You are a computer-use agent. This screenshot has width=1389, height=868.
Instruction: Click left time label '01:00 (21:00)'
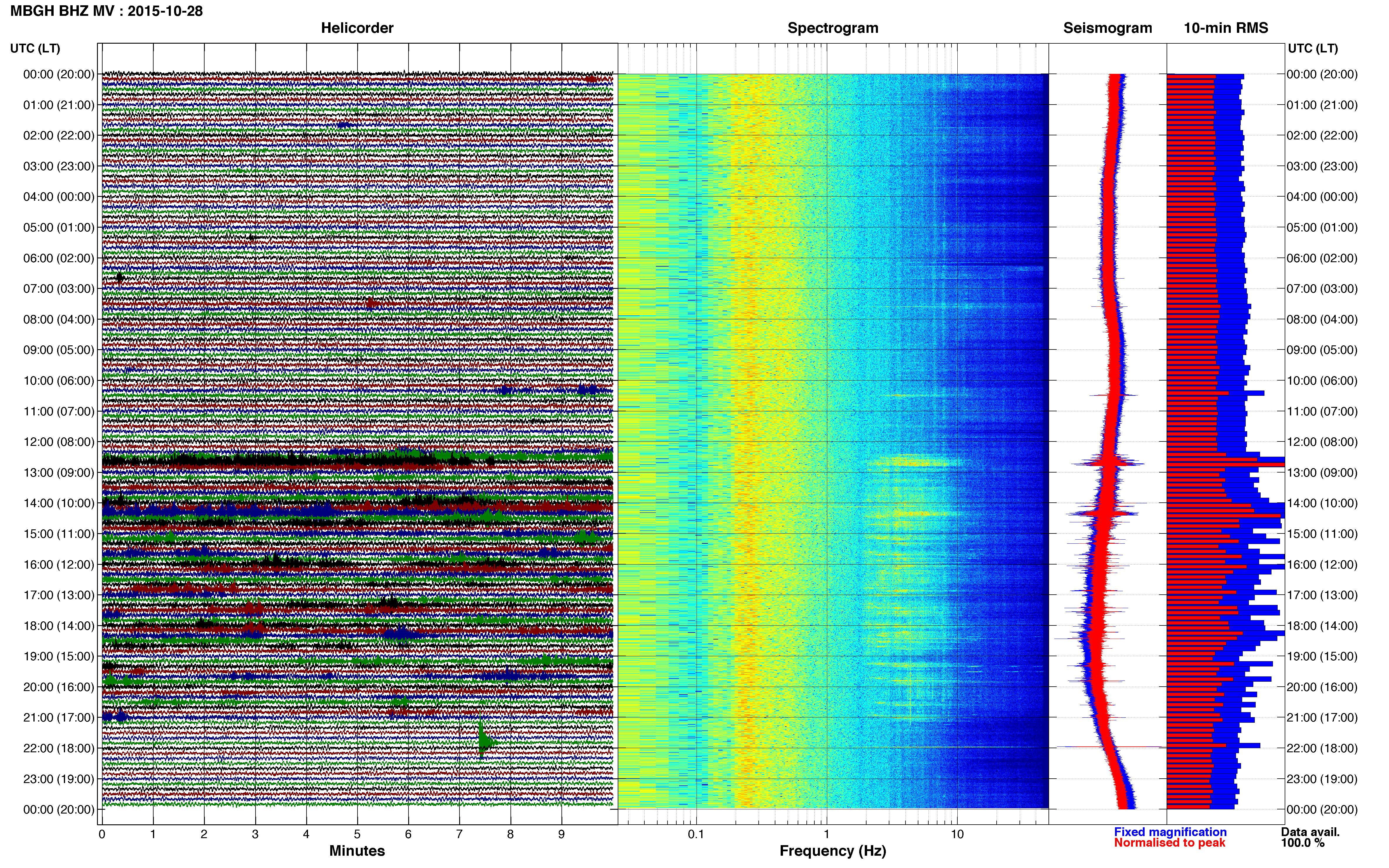[x=59, y=105]
